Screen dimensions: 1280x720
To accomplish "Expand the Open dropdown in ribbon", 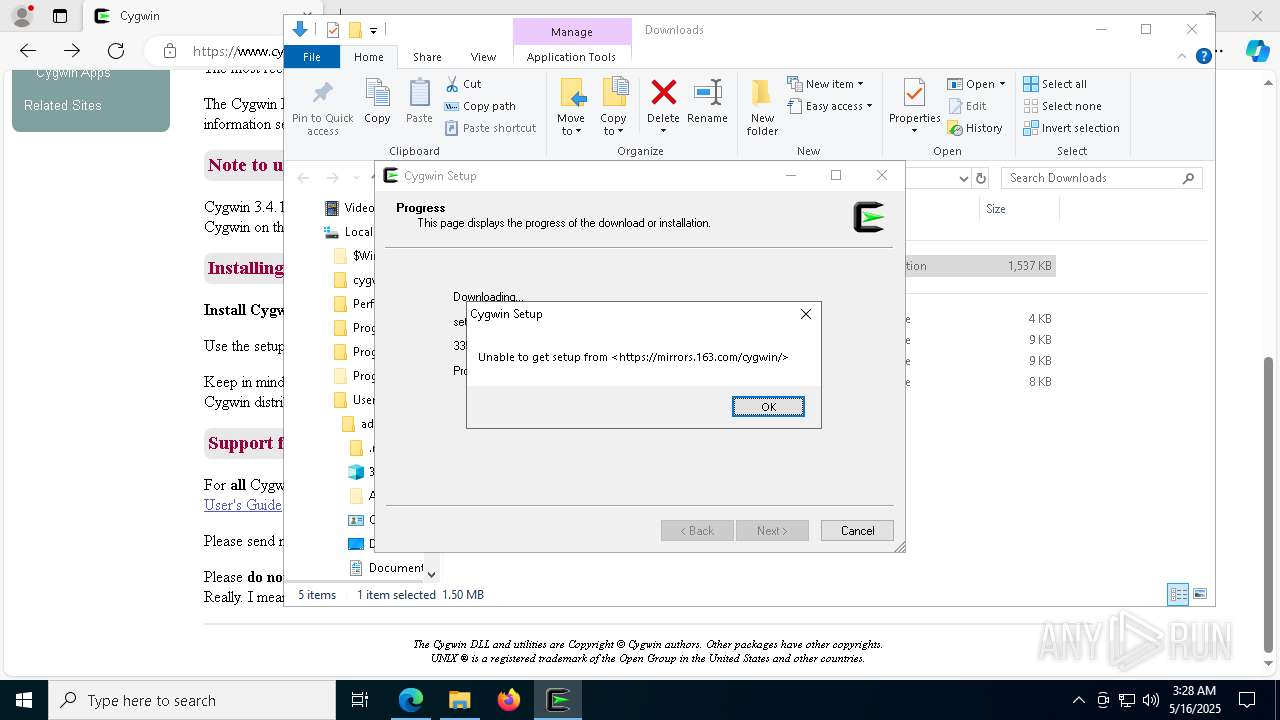I will coord(976,84).
